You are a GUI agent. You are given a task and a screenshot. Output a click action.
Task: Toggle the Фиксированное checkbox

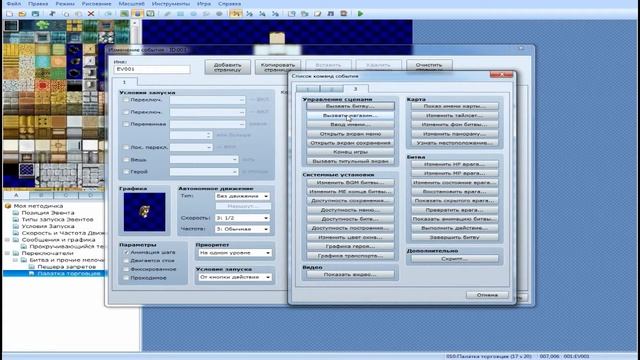tap(126, 269)
